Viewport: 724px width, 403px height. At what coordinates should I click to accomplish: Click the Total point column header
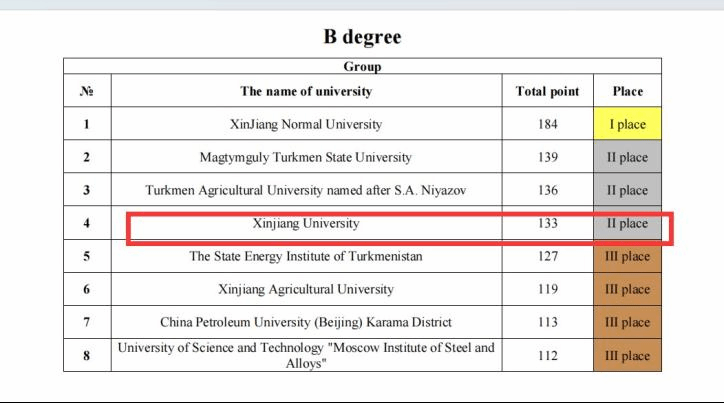pyautogui.click(x=548, y=91)
